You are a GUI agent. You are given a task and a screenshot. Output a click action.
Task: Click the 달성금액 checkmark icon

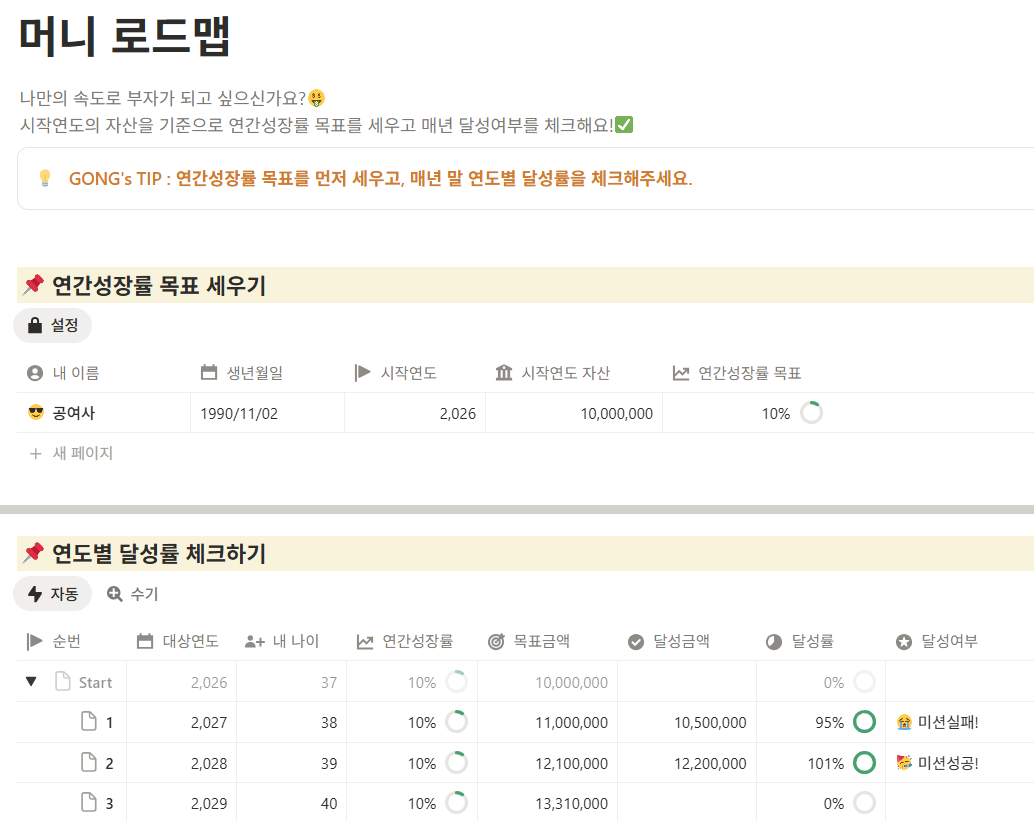(634, 643)
